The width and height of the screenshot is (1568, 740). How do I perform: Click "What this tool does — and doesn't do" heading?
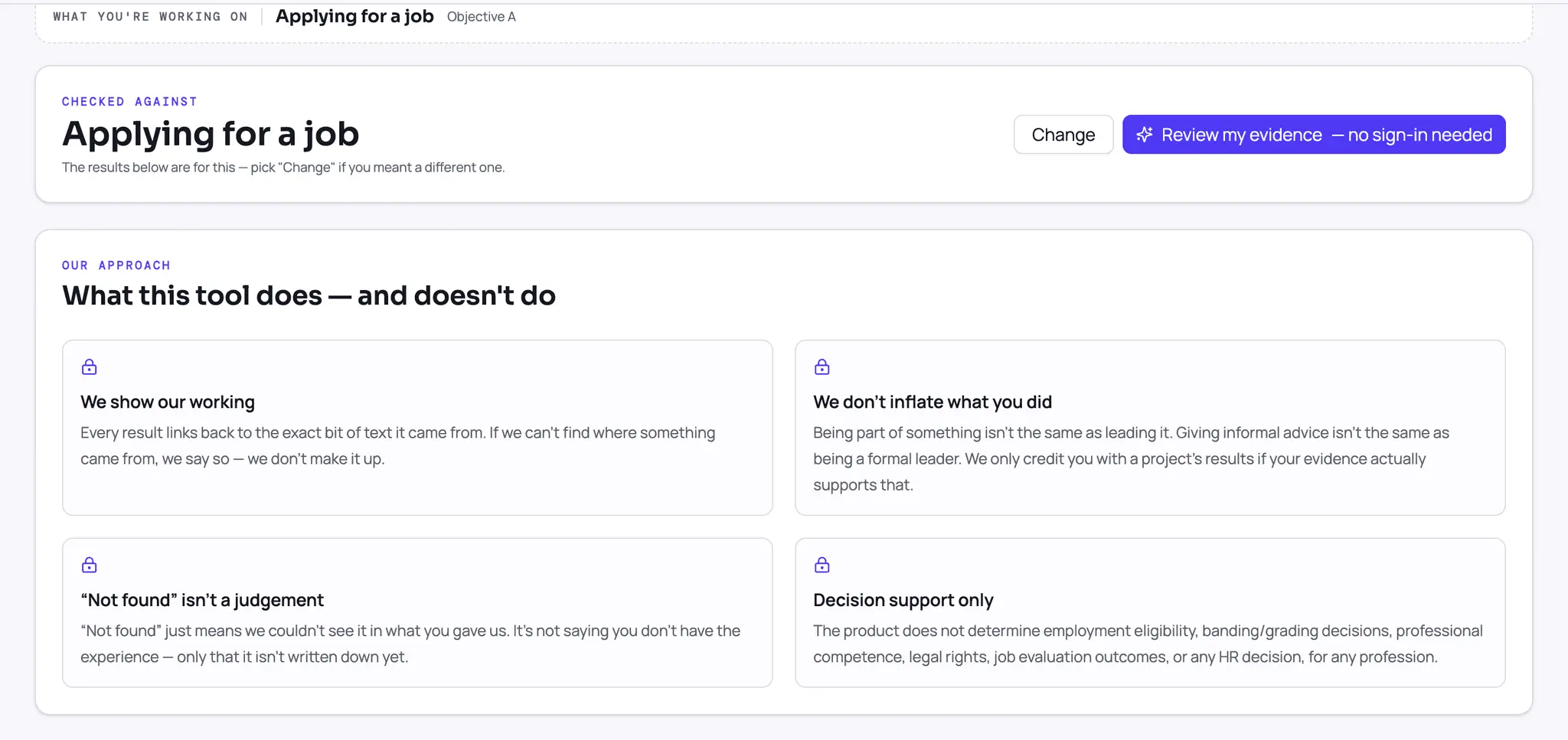click(309, 295)
